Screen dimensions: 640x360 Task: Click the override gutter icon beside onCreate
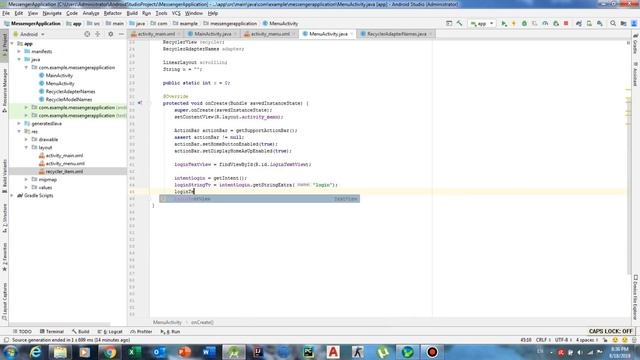(x=140, y=103)
